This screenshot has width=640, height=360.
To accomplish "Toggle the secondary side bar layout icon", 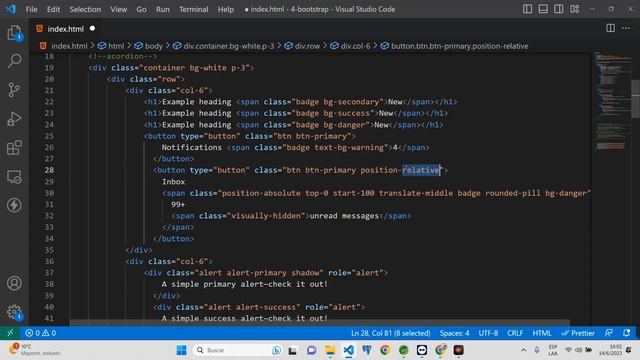I will [558, 9].
